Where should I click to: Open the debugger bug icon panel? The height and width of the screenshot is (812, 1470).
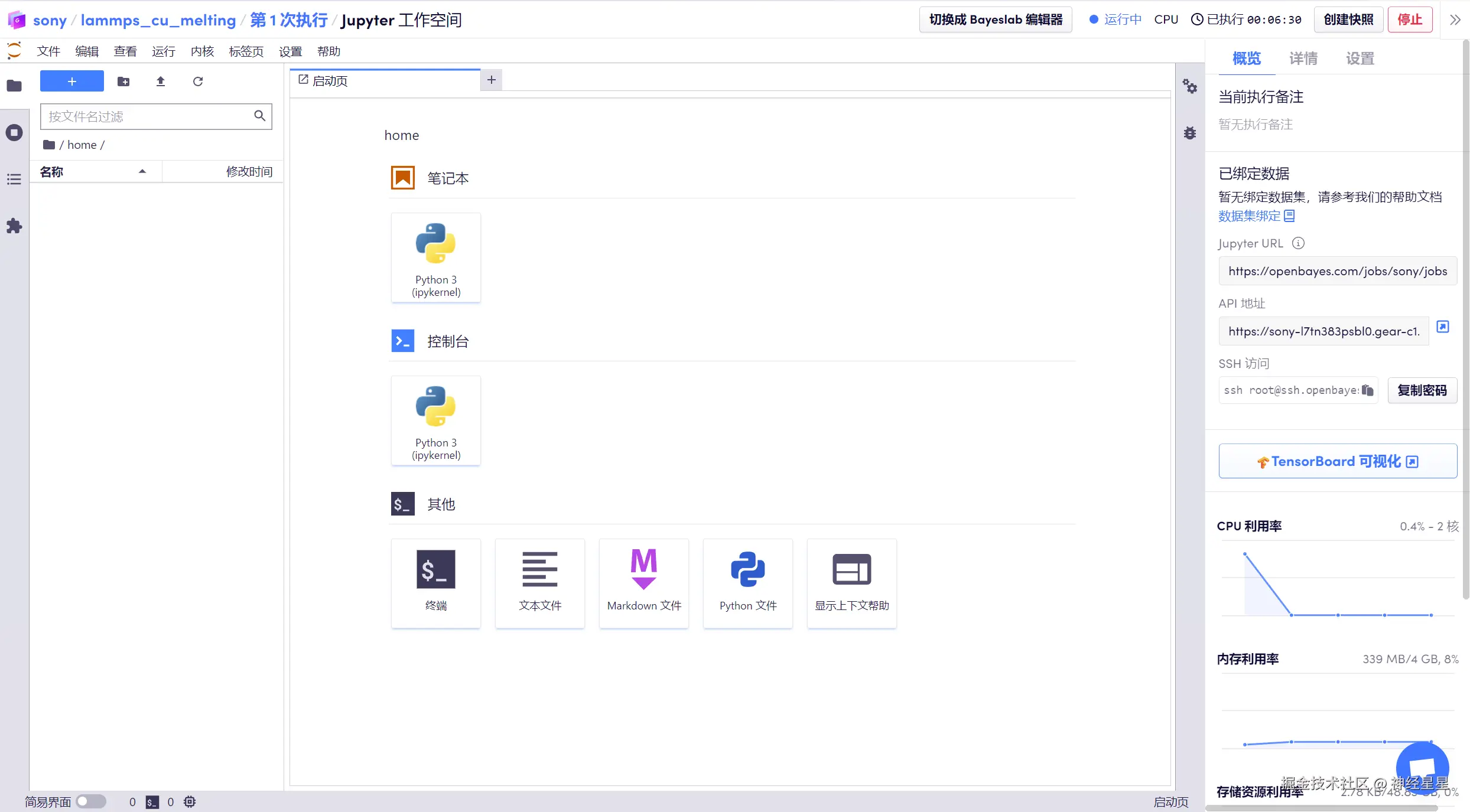pyautogui.click(x=1190, y=133)
